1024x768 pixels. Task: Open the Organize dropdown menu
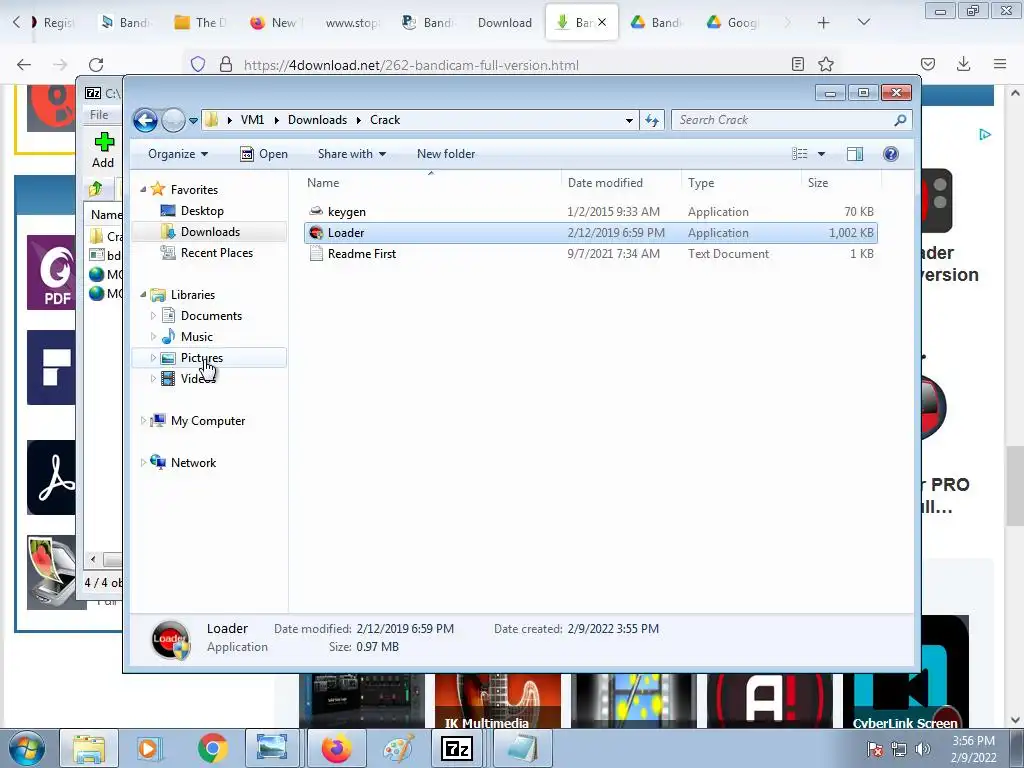pos(178,154)
